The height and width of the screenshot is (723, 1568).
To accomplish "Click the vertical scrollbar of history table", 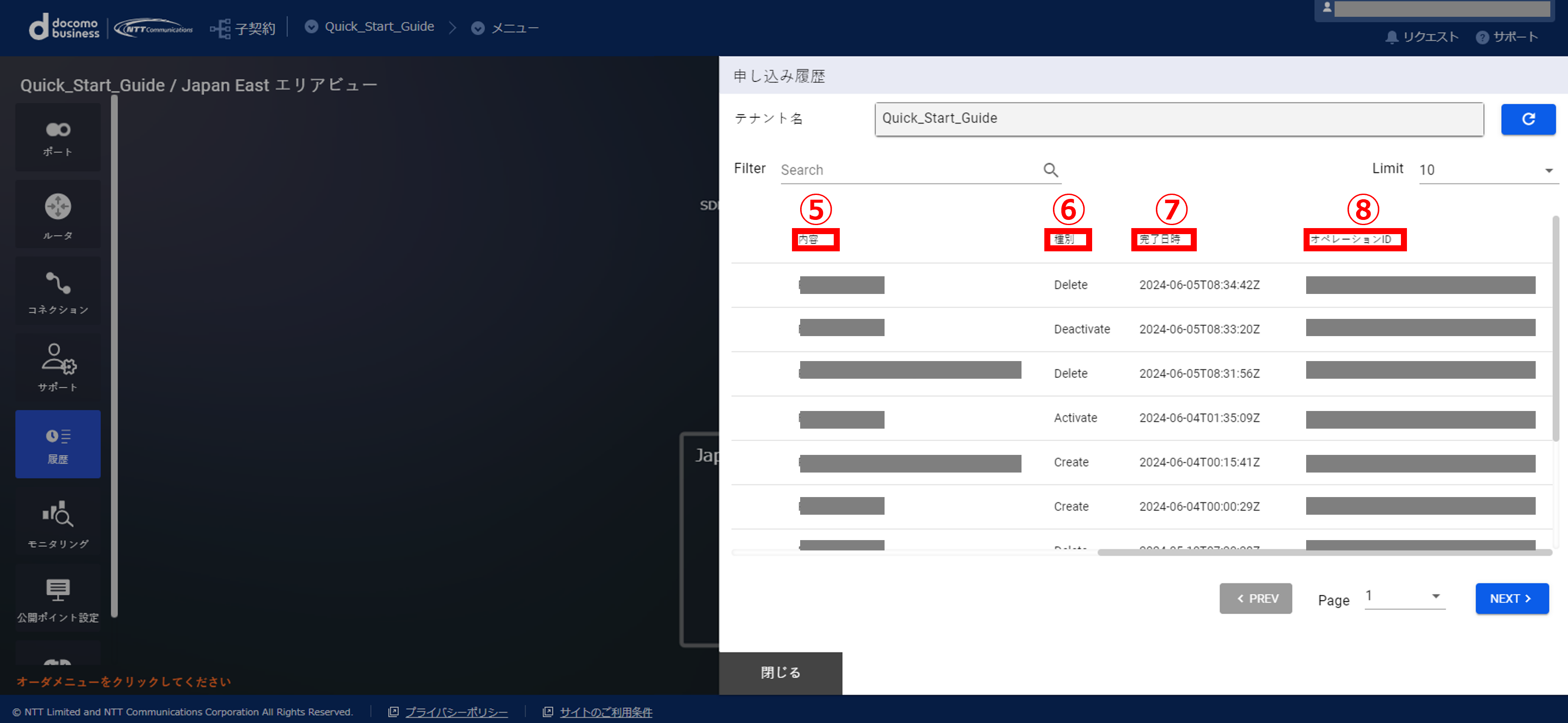I will pos(1555,328).
